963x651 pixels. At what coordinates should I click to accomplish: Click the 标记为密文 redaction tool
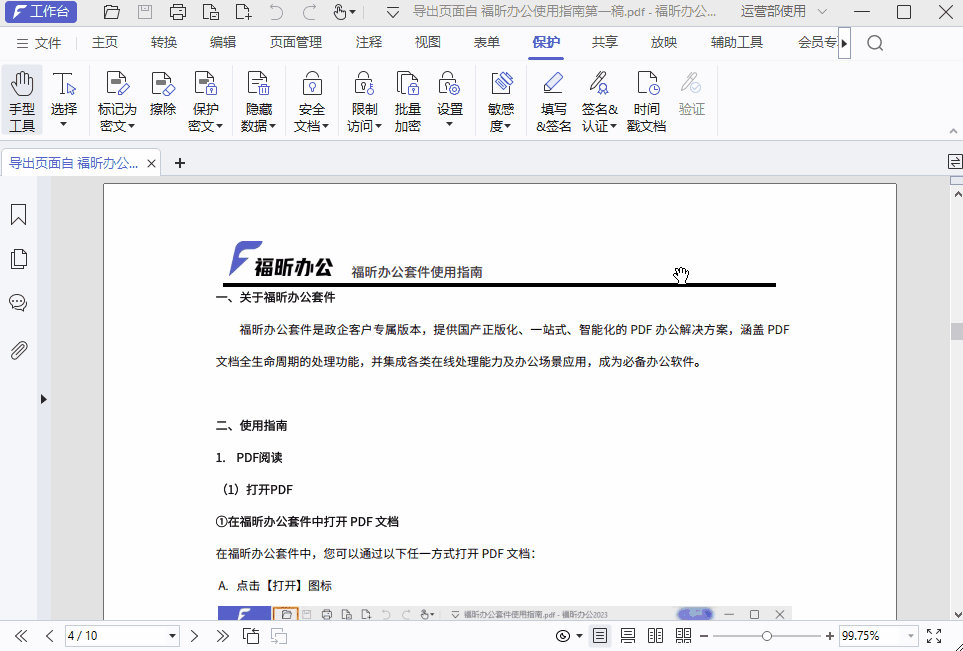(x=117, y=97)
